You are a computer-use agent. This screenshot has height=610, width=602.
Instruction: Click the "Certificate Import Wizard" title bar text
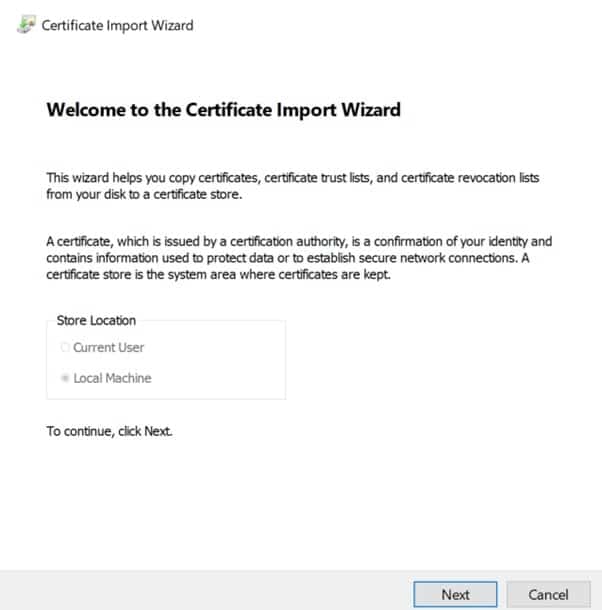tap(117, 25)
